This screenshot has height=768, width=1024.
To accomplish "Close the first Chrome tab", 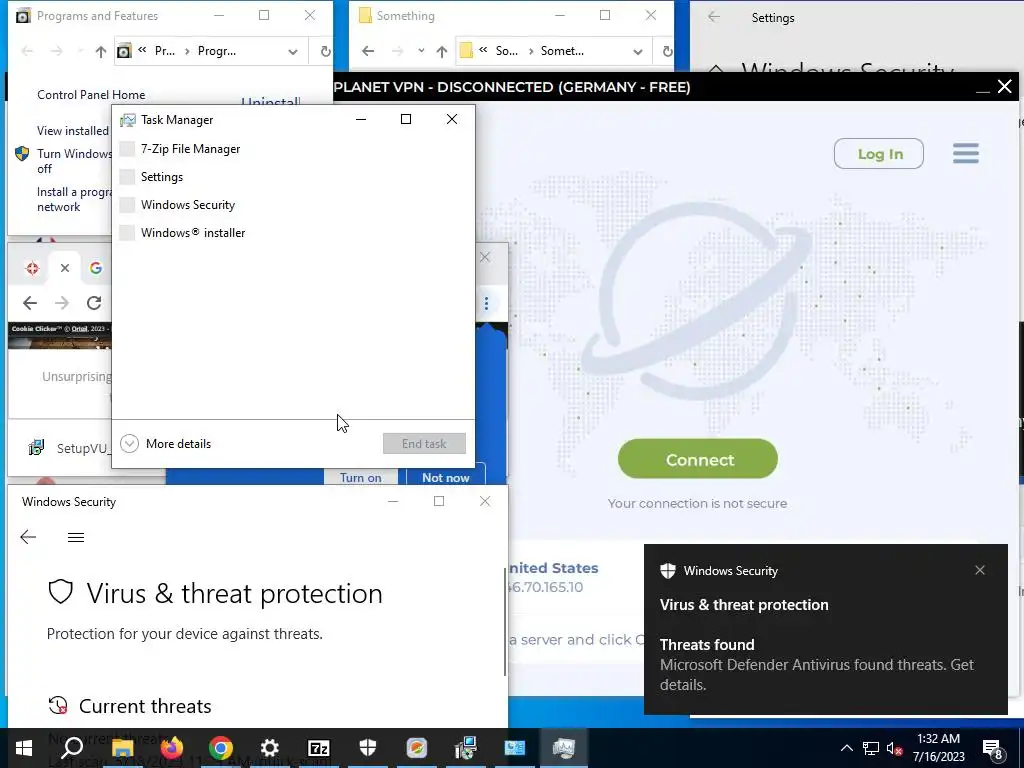I will [65, 268].
